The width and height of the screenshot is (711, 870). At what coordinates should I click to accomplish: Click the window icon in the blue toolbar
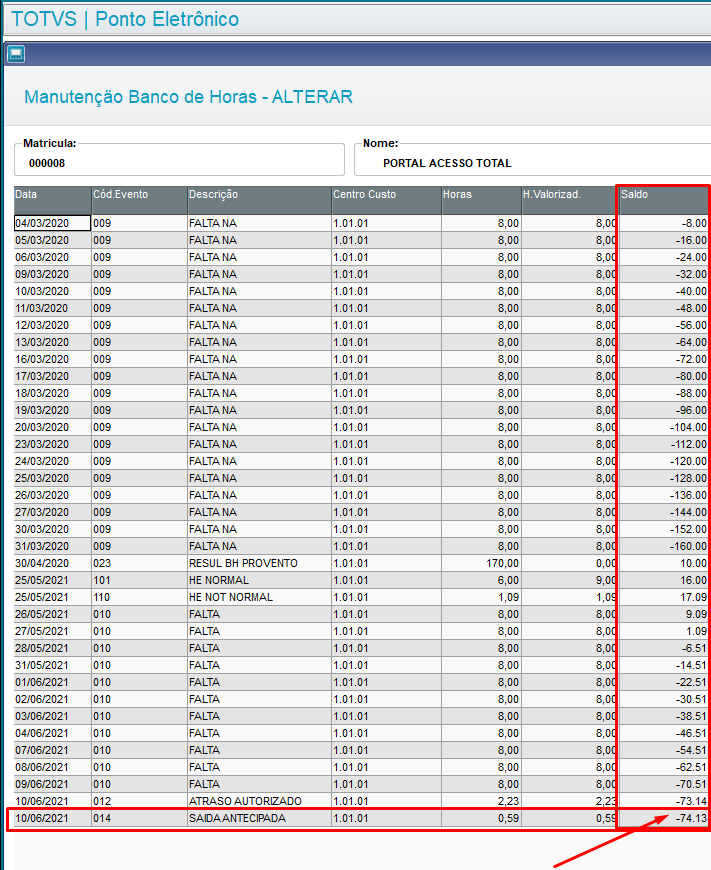pos(16,54)
